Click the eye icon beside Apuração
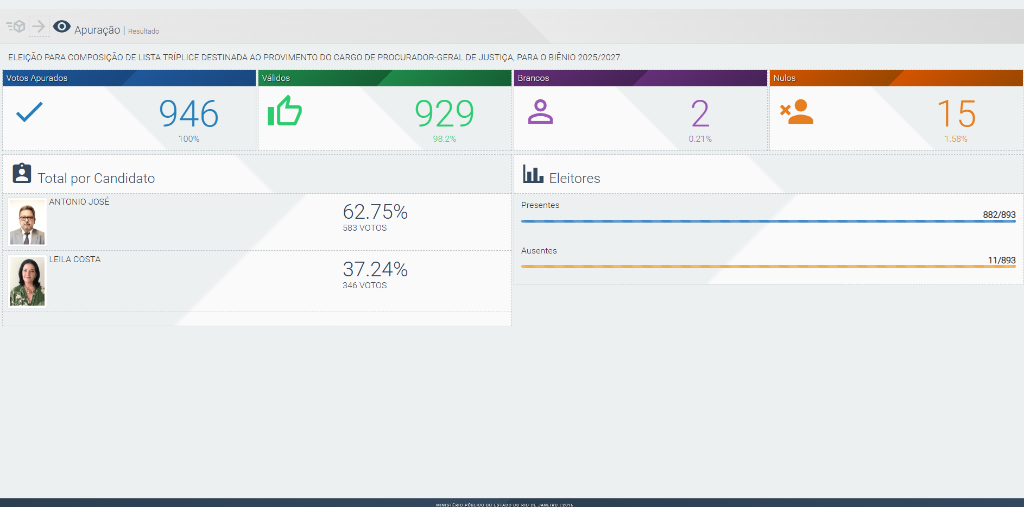Image resolution: width=1024 pixels, height=507 pixels. [x=62, y=27]
